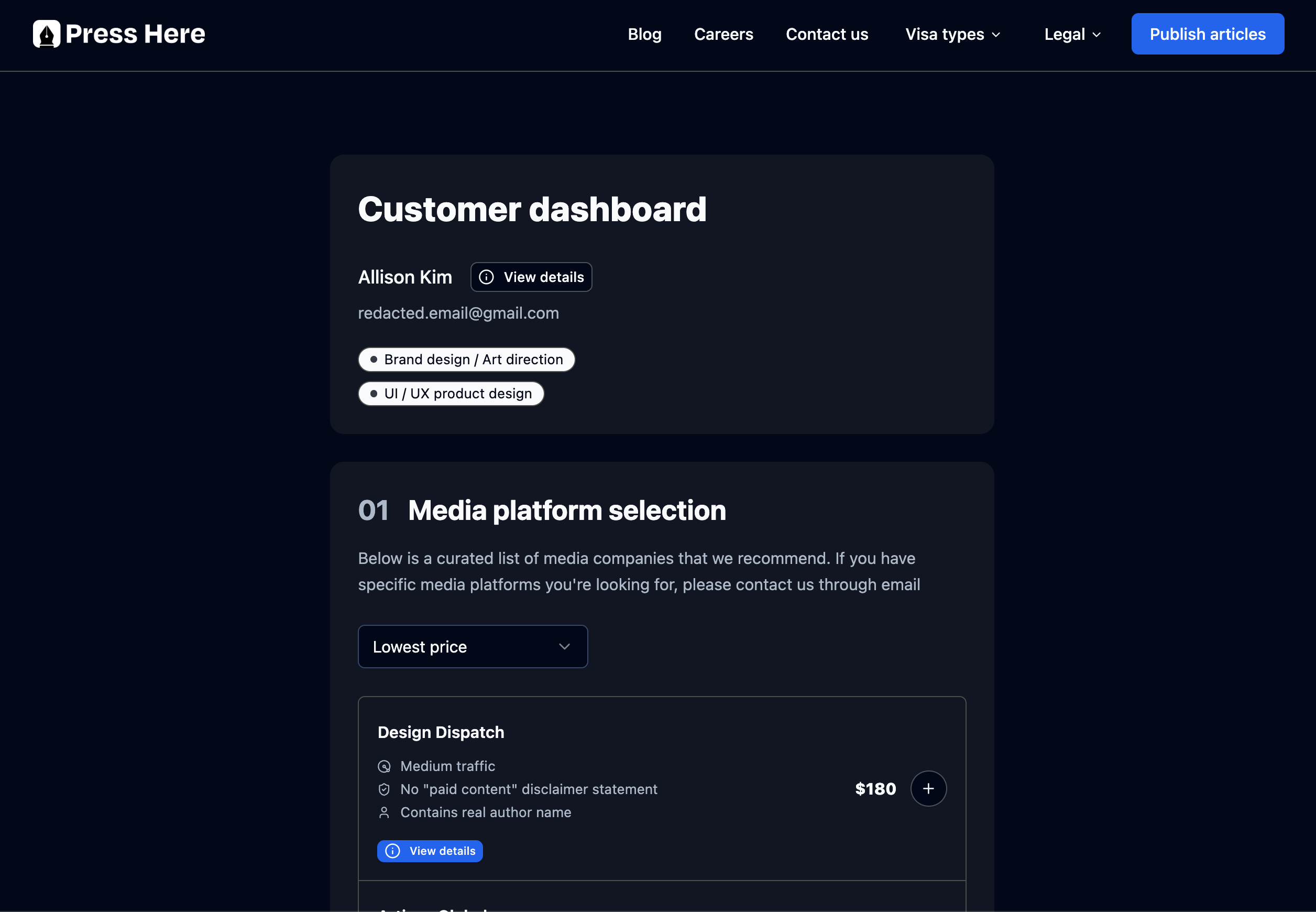Click the Medium traffic icon

384,766
